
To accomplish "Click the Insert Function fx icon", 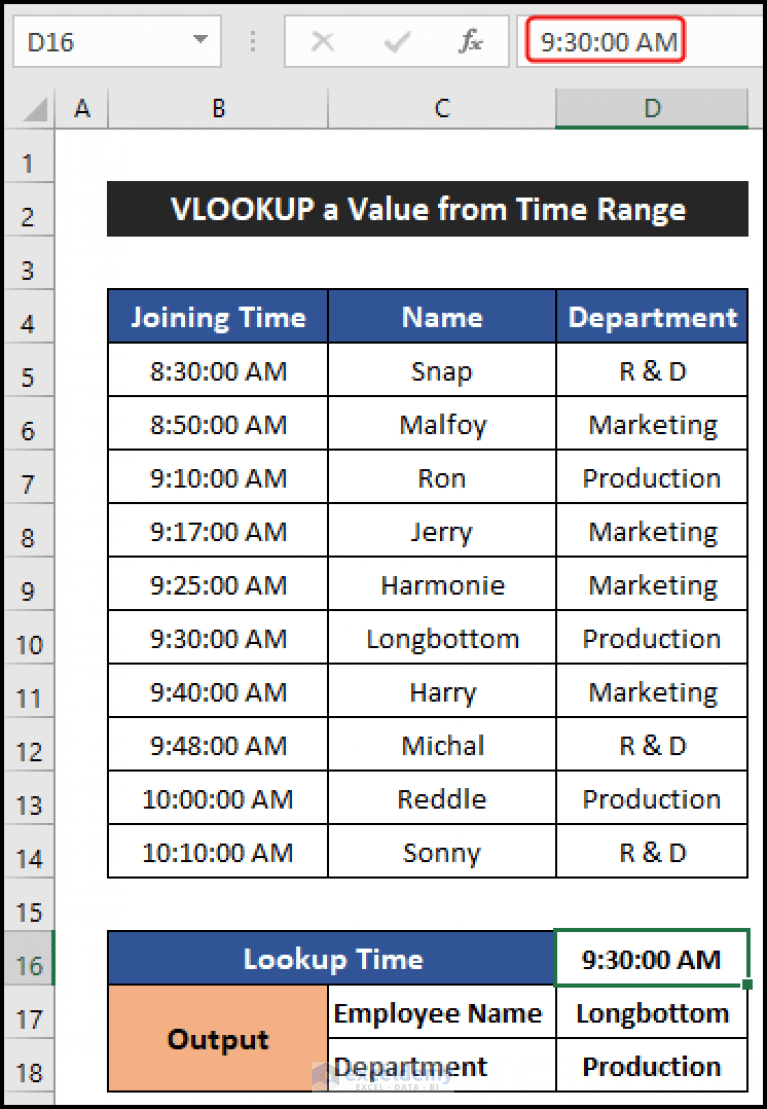I will (x=474, y=40).
